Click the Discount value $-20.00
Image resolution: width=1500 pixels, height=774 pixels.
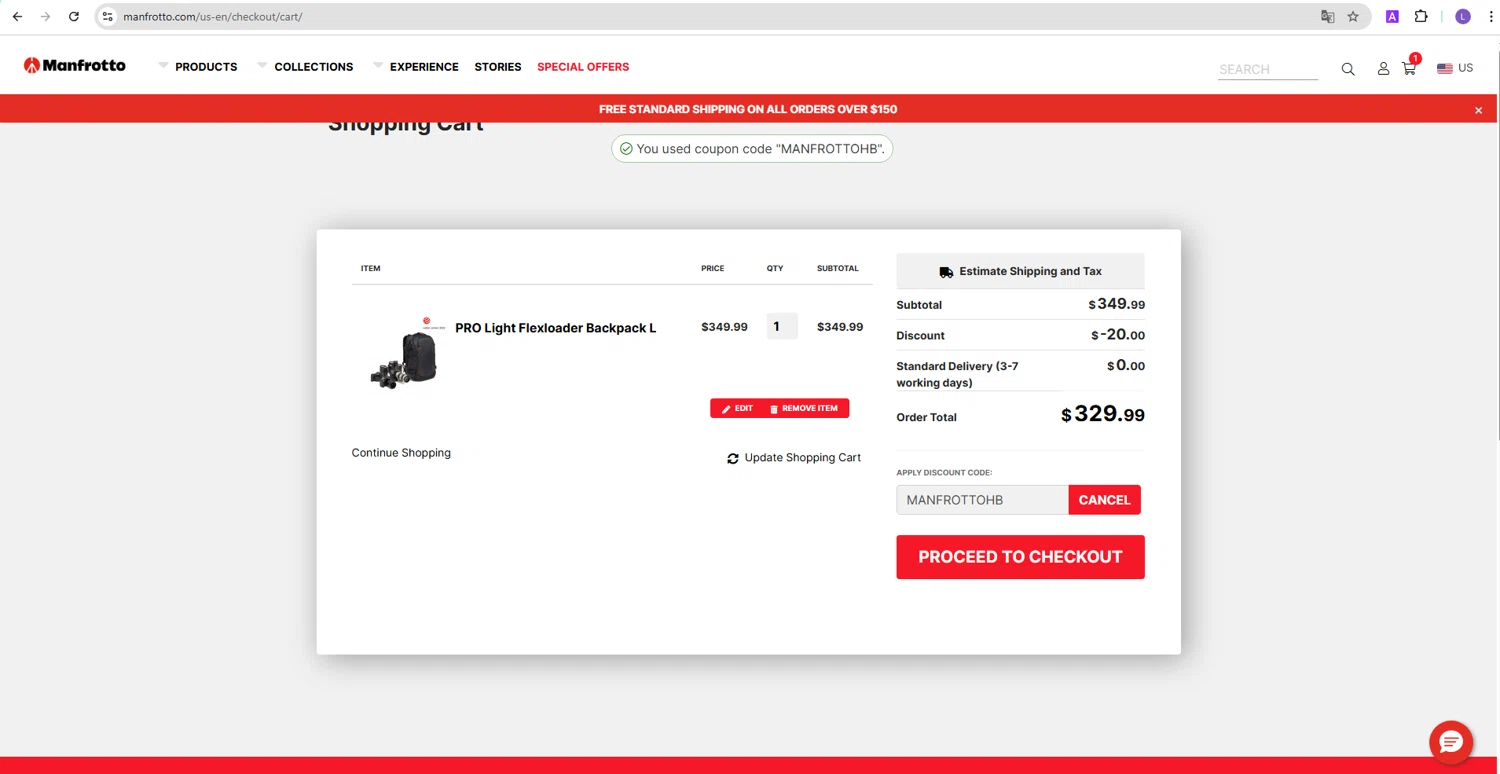1118,335
